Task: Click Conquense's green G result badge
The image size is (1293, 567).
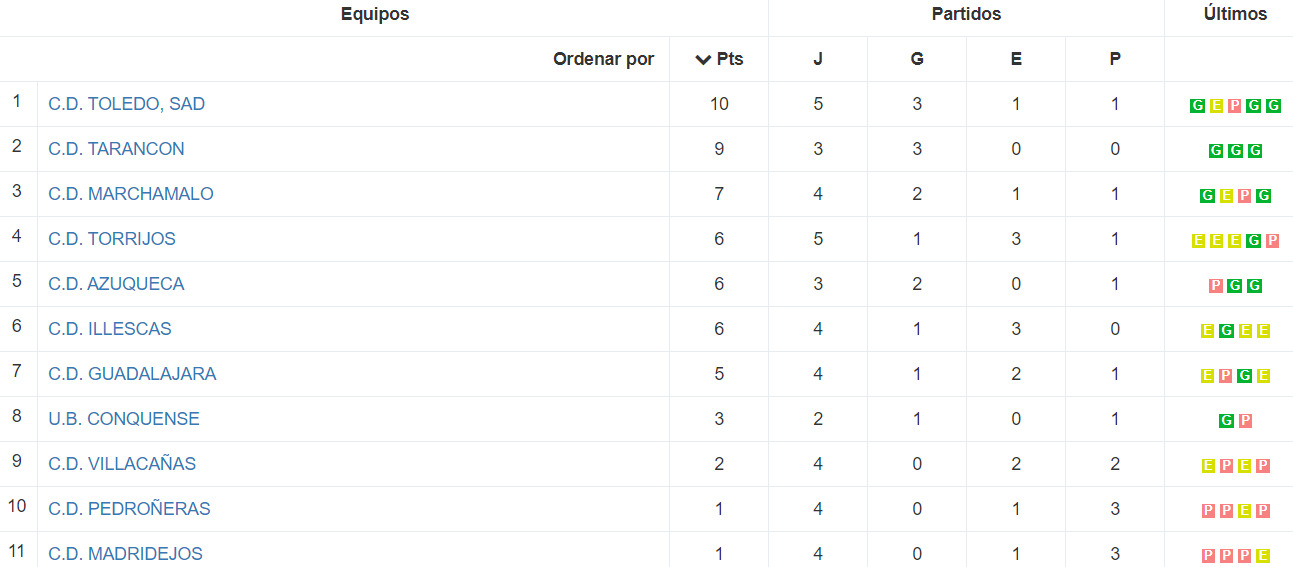Action: [1226, 421]
